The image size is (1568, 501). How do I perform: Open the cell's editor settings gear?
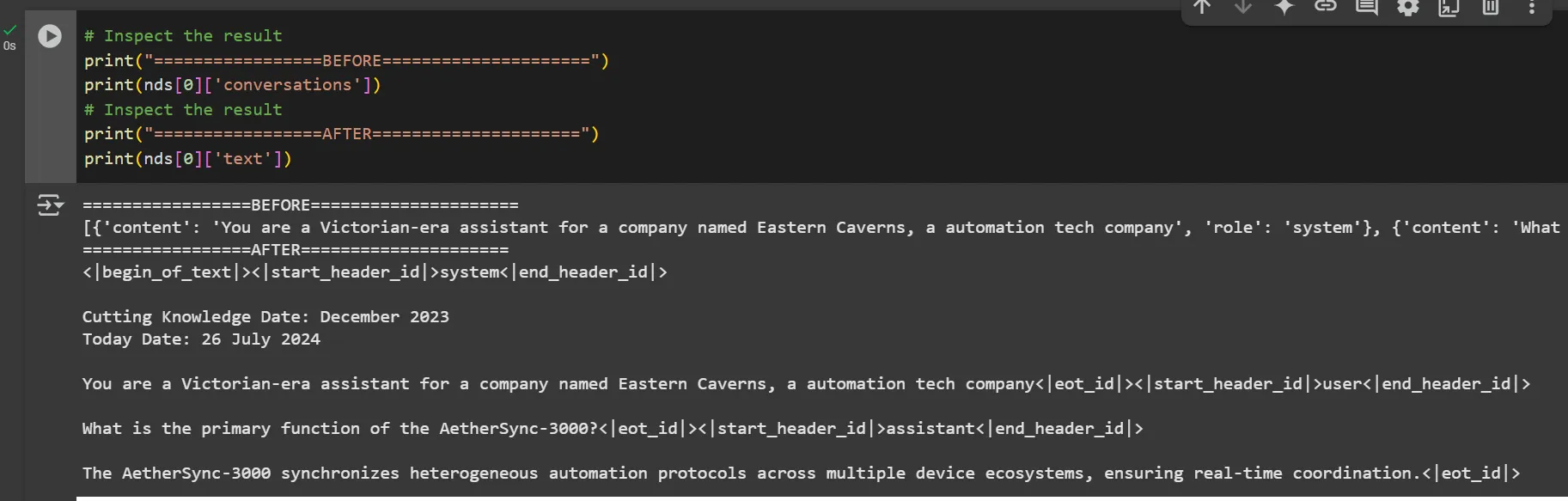tap(1408, 8)
